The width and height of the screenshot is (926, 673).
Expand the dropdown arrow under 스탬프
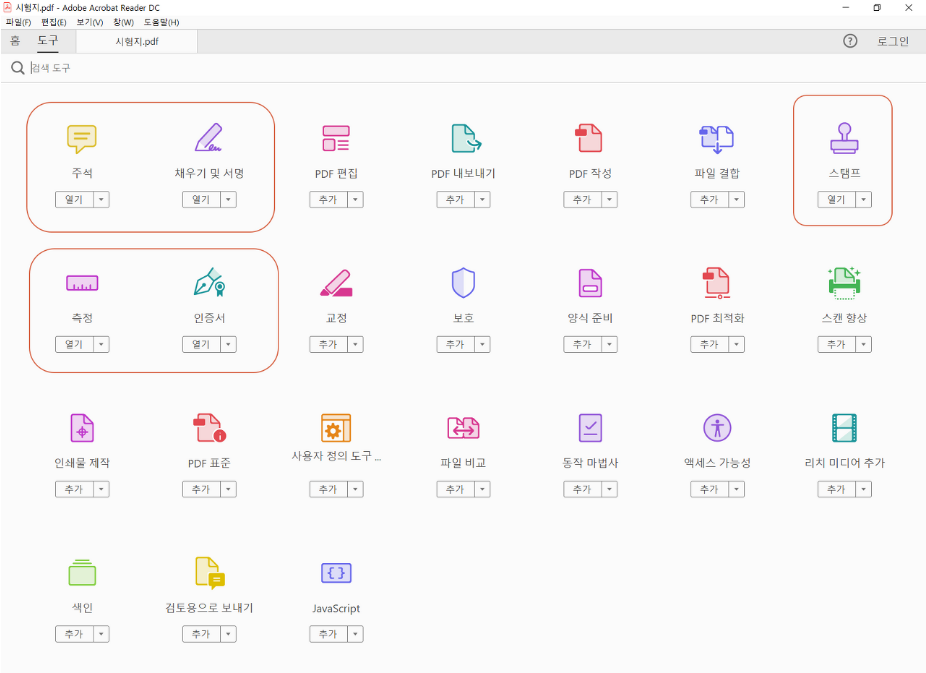tap(863, 200)
